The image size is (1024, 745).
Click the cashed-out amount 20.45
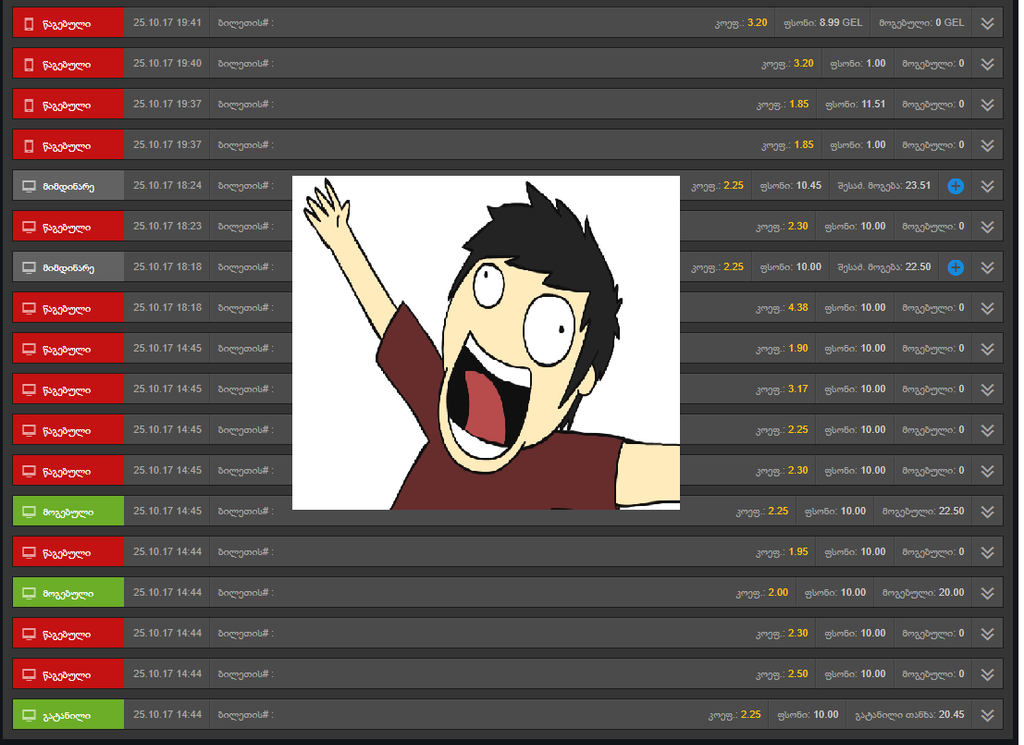[952, 715]
